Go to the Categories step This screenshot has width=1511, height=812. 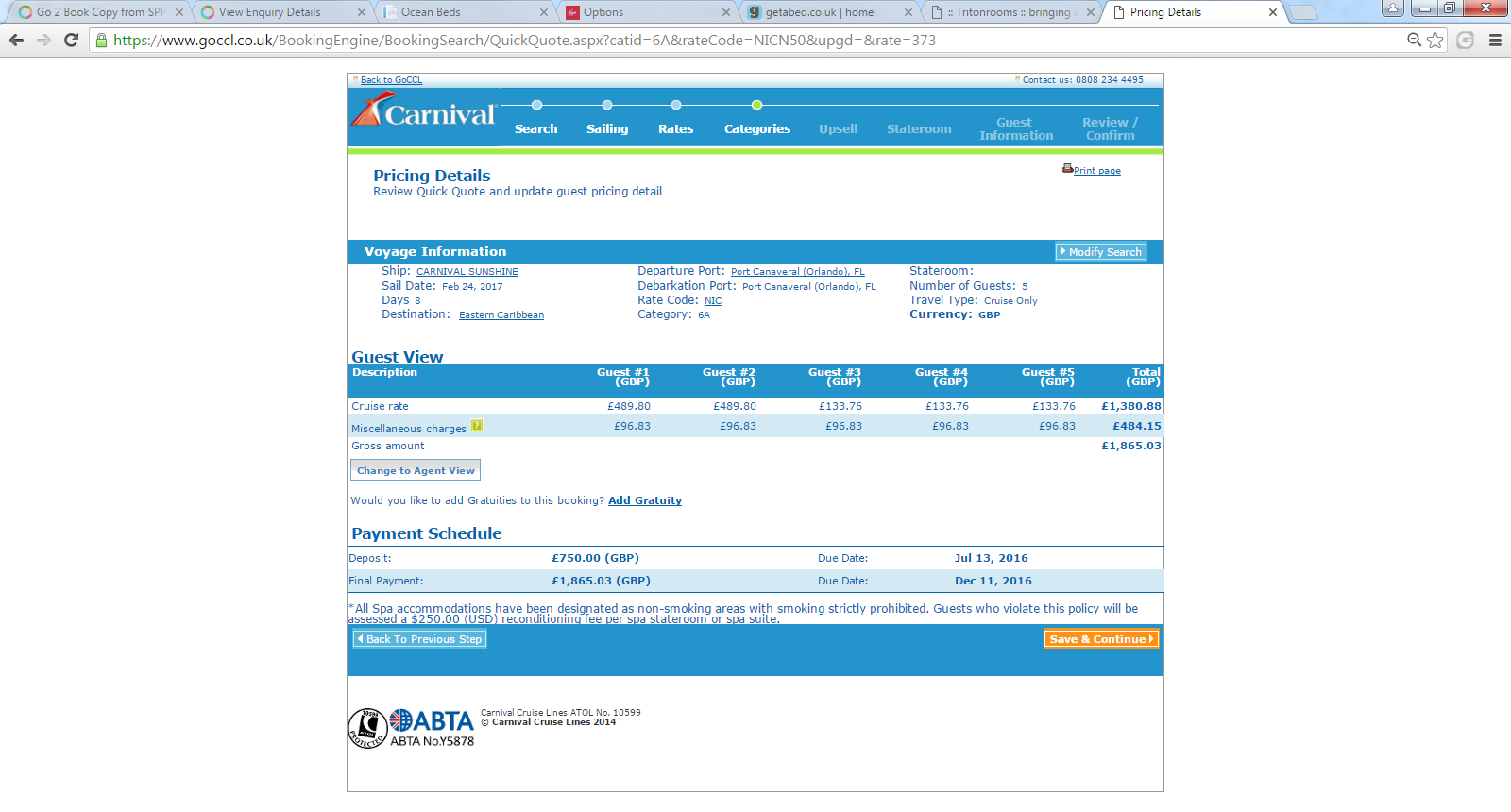[757, 128]
